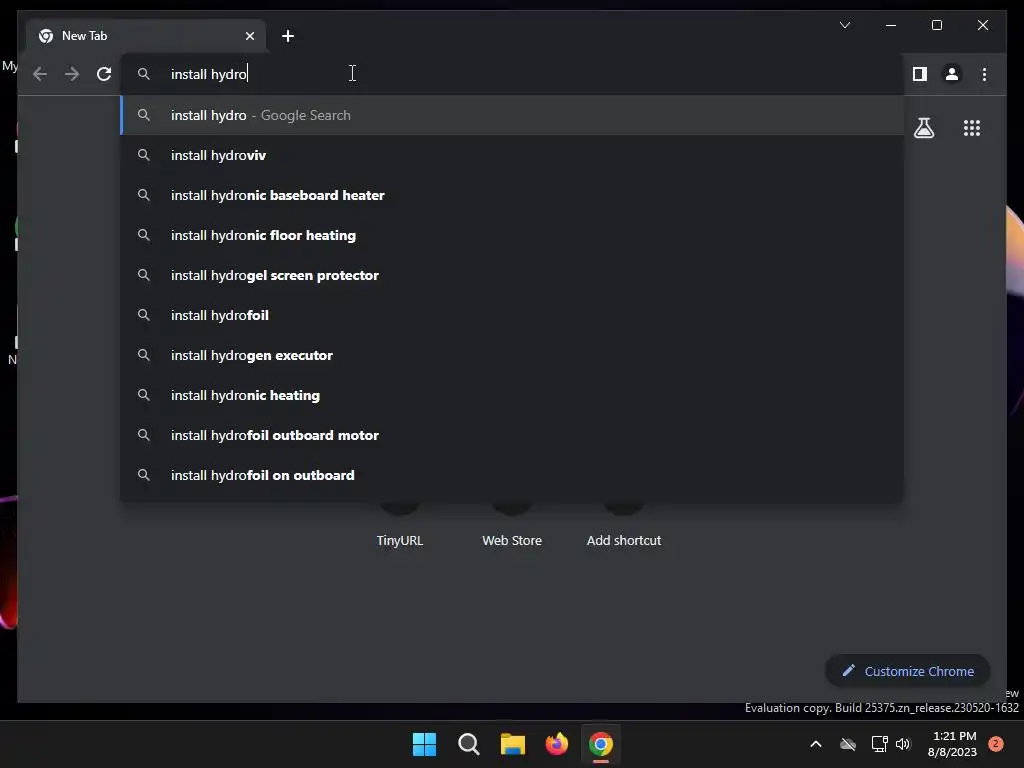The height and width of the screenshot is (768, 1024).
Task: Click the back navigation arrow
Action: click(x=40, y=74)
